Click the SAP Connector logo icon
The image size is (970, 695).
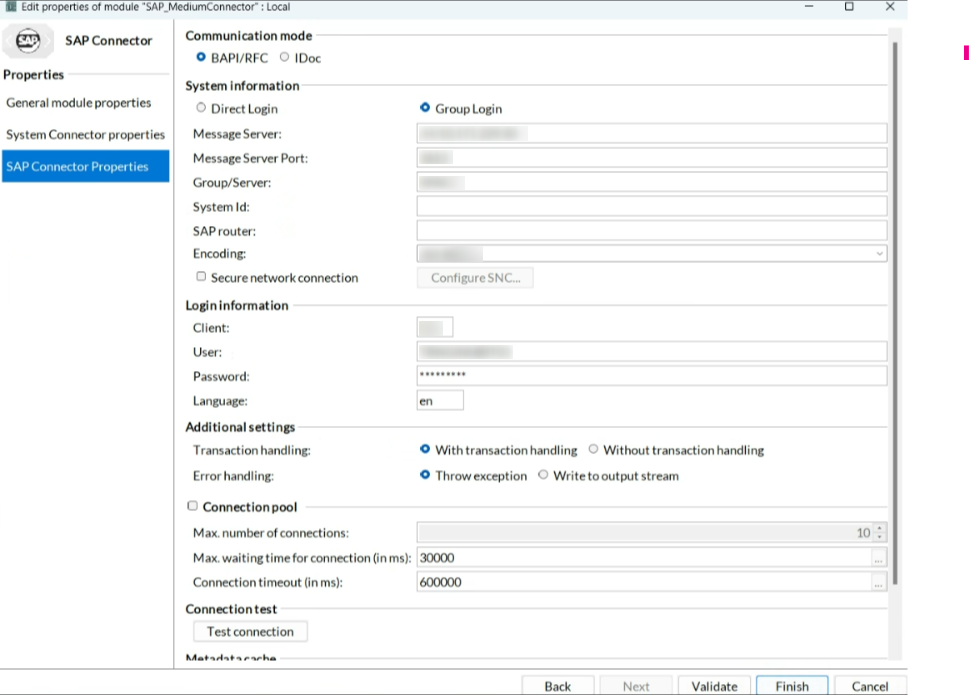tap(28, 41)
